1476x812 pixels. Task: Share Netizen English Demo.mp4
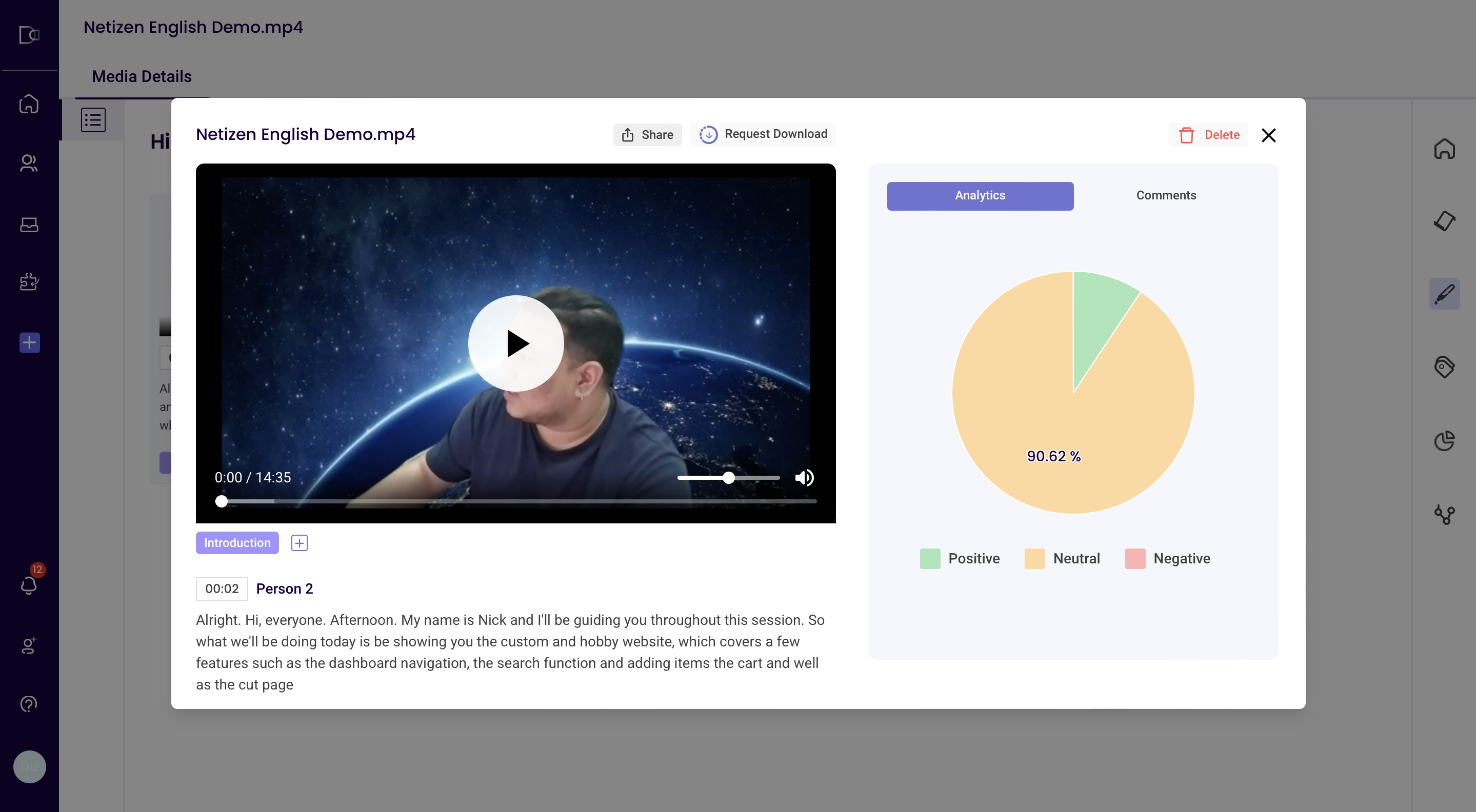tap(647, 135)
